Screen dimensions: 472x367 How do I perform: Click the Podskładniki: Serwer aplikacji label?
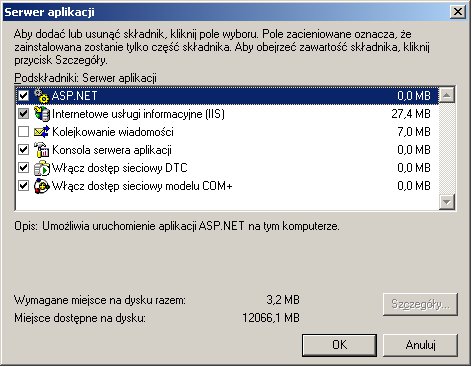(x=85, y=78)
